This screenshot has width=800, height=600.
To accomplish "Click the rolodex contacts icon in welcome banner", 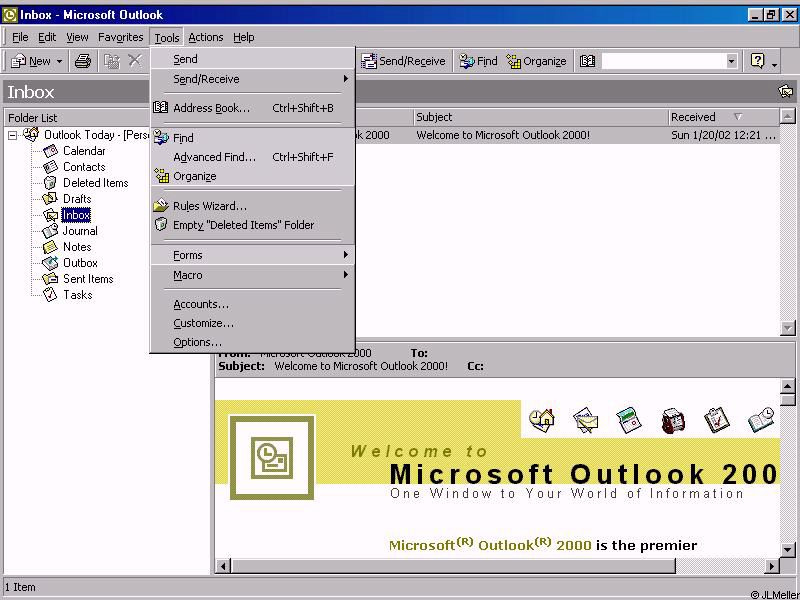I will (x=673, y=421).
